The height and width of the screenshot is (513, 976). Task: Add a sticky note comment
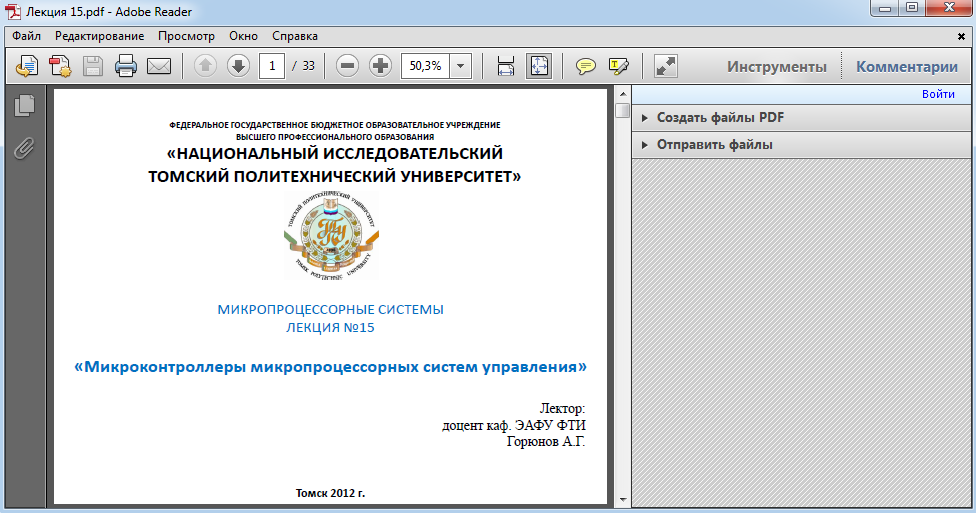(585, 66)
